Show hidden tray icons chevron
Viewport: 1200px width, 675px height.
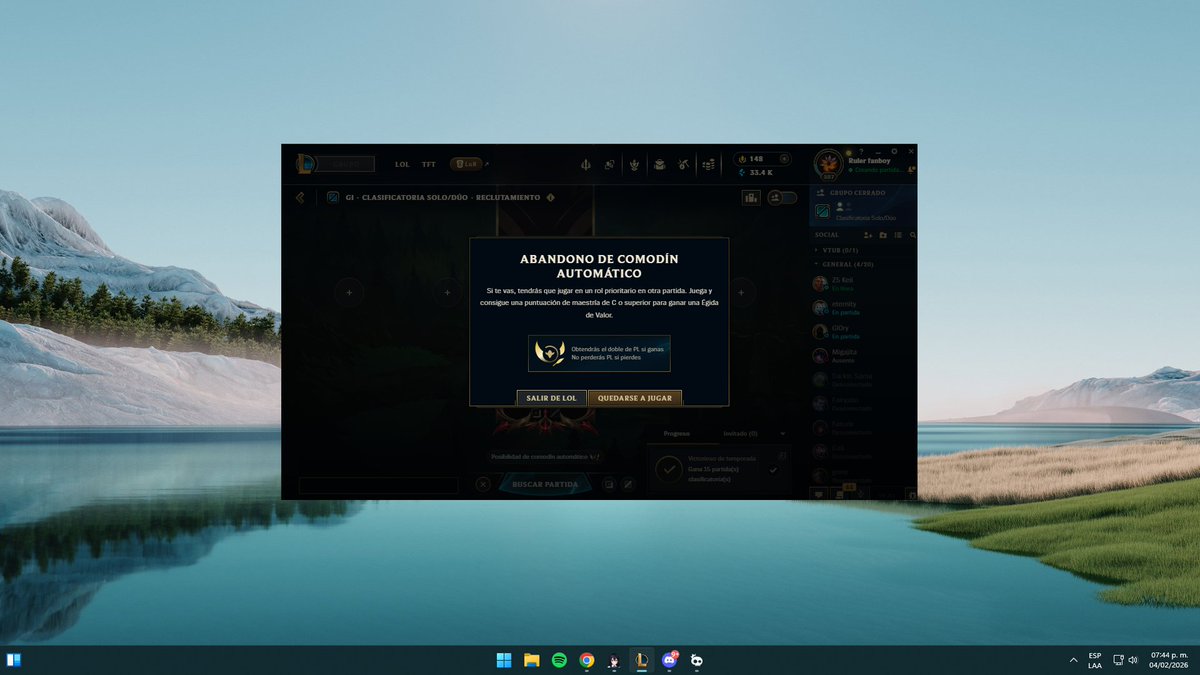pos(1073,660)
